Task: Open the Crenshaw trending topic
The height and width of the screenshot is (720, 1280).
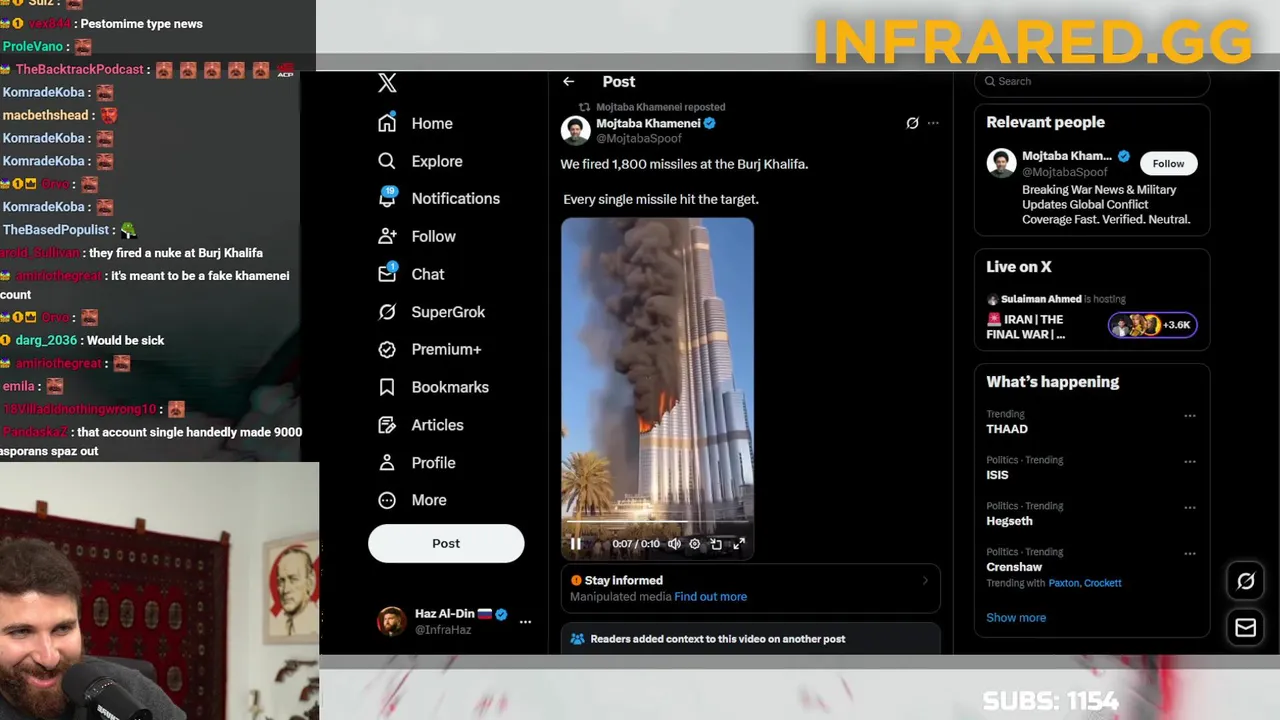Action: (x=1014, y=567)
